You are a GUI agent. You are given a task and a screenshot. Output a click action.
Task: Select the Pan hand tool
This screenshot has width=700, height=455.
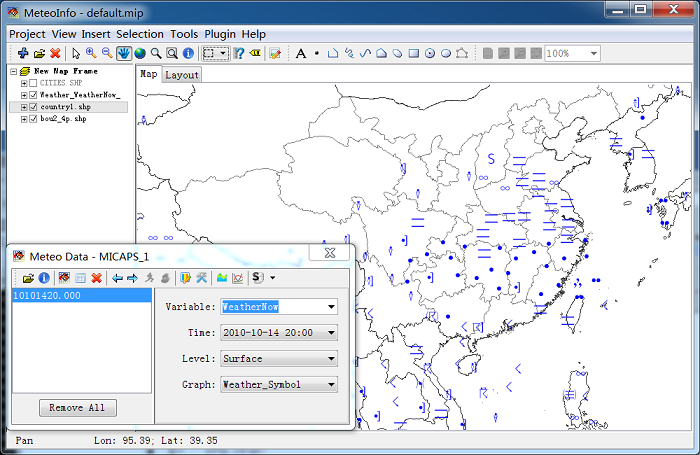pos(124,54)
